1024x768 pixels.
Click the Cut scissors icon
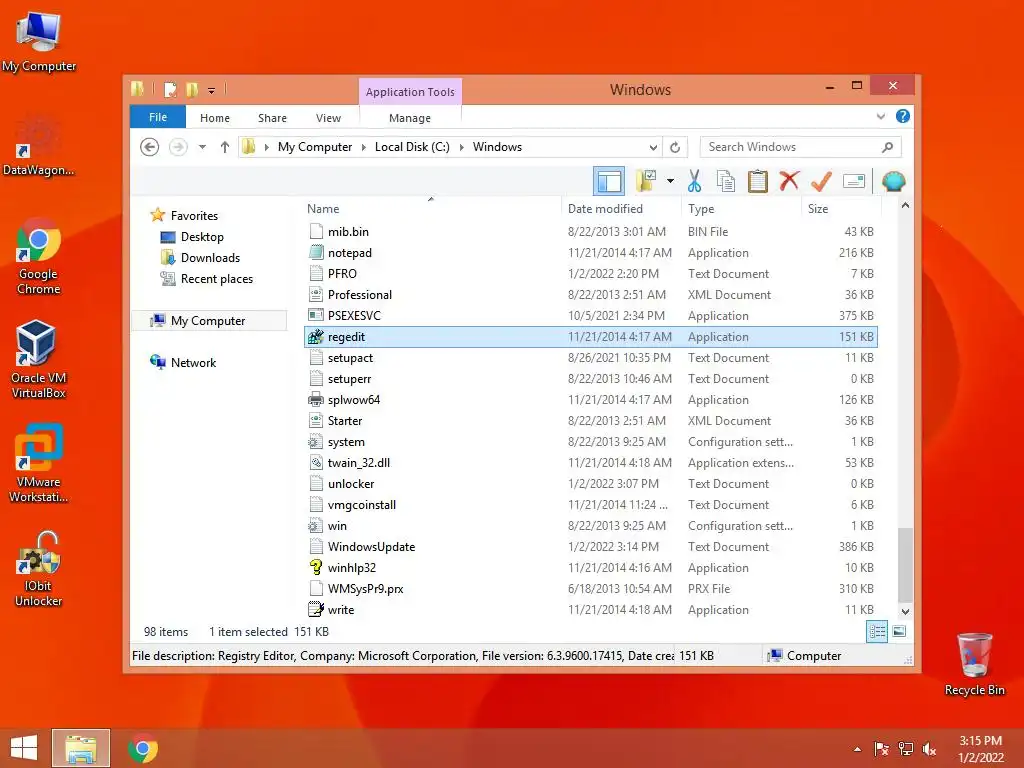694,181
